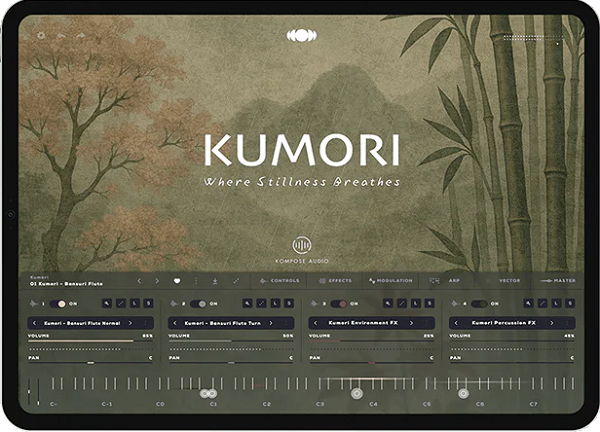Screen dimensions: 600x432
Task: Open the Modulation tab
Action: pos(391,280)
